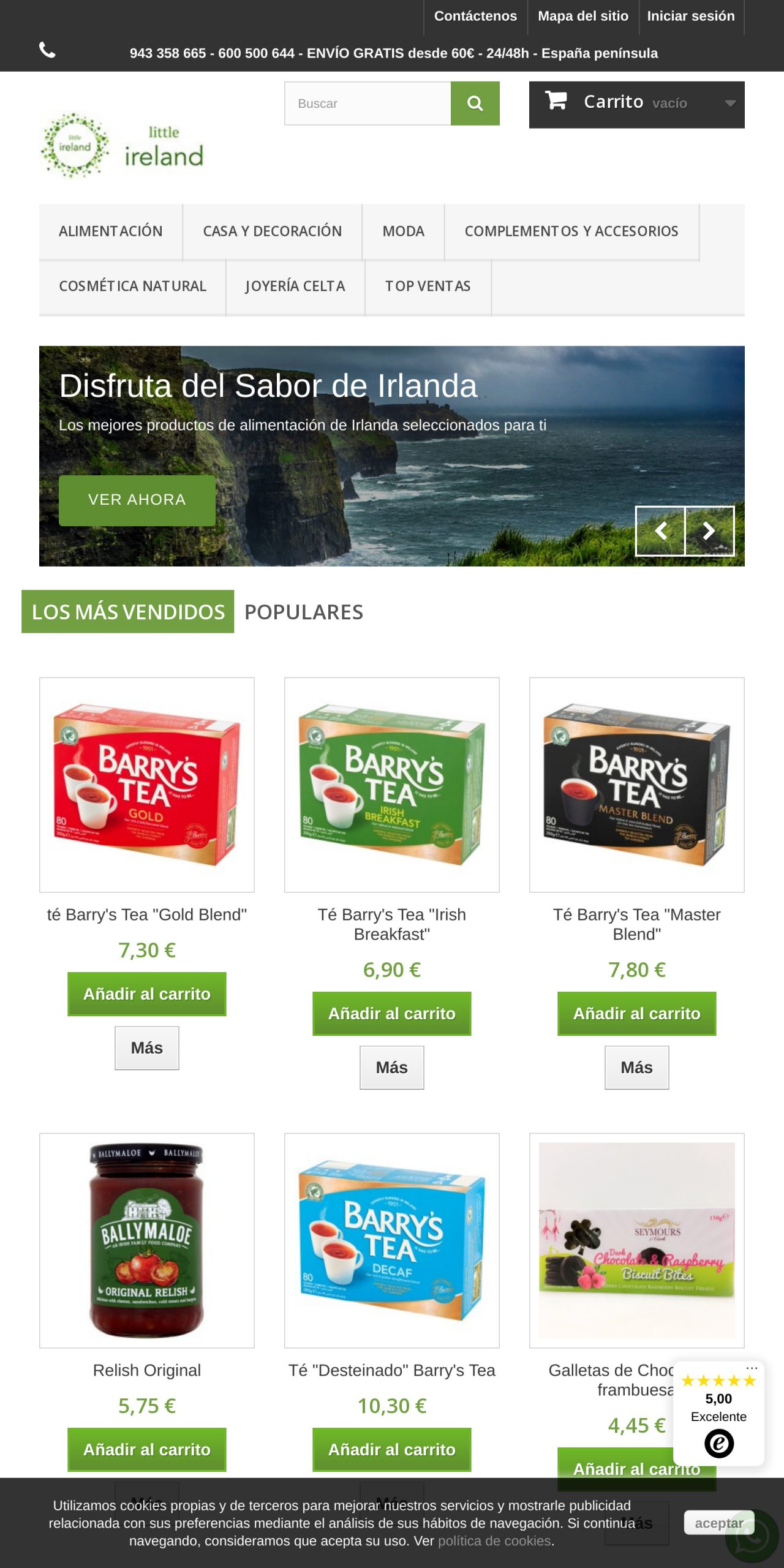This screenshot has height=1568, width=784.
Task: Open the Iniciar sesión link
Action: (691, 17)
